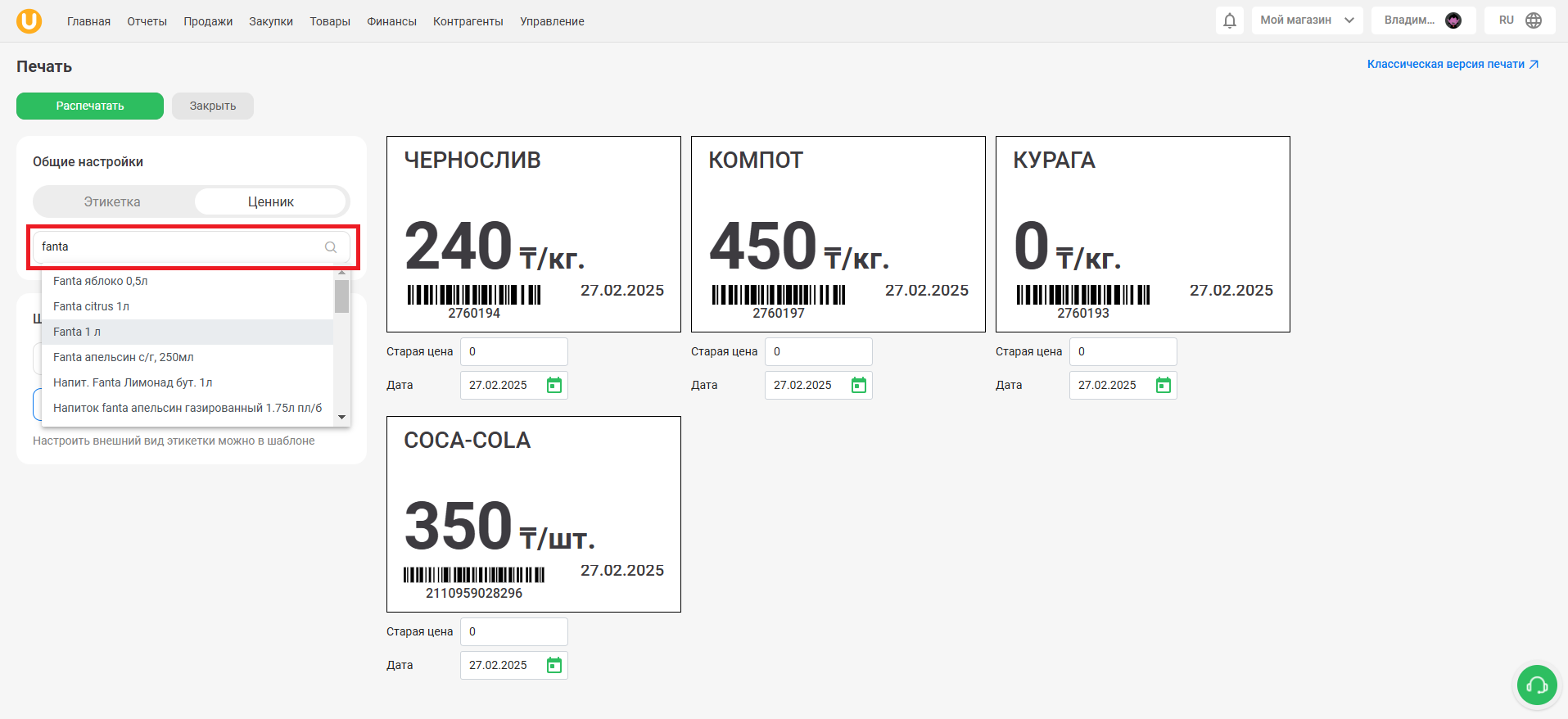Open the Управление menu
The image size is (1568, 719).
tap(552, 21)
